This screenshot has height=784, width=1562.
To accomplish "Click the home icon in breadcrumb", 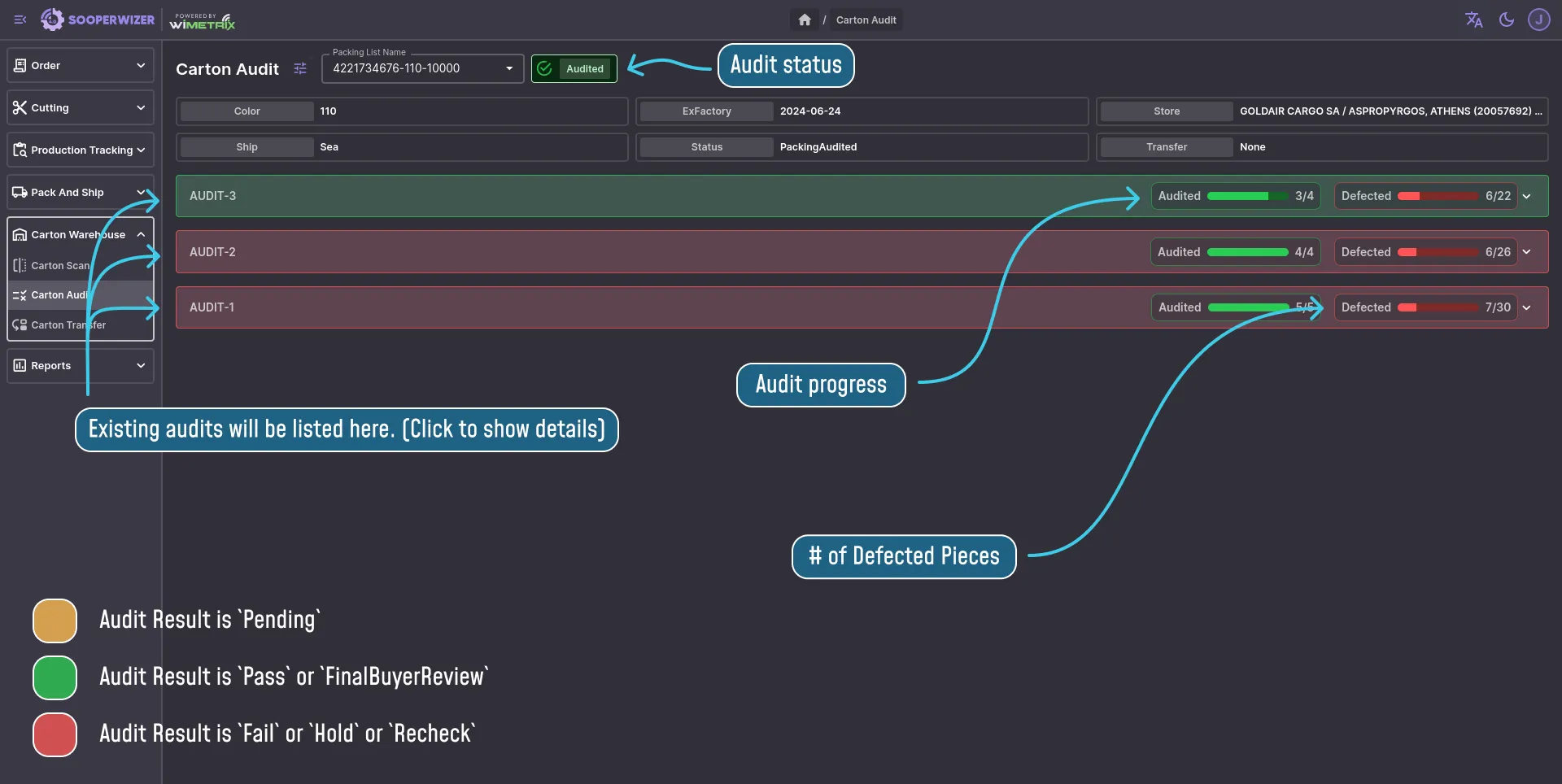I will coord(804,20).
